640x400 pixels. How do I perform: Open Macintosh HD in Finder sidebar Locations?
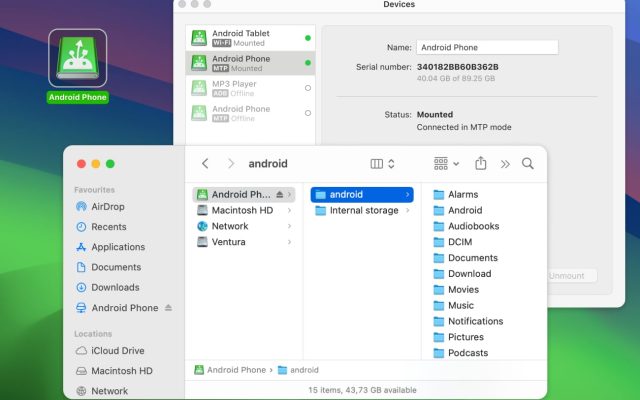(x=114, y=371)
